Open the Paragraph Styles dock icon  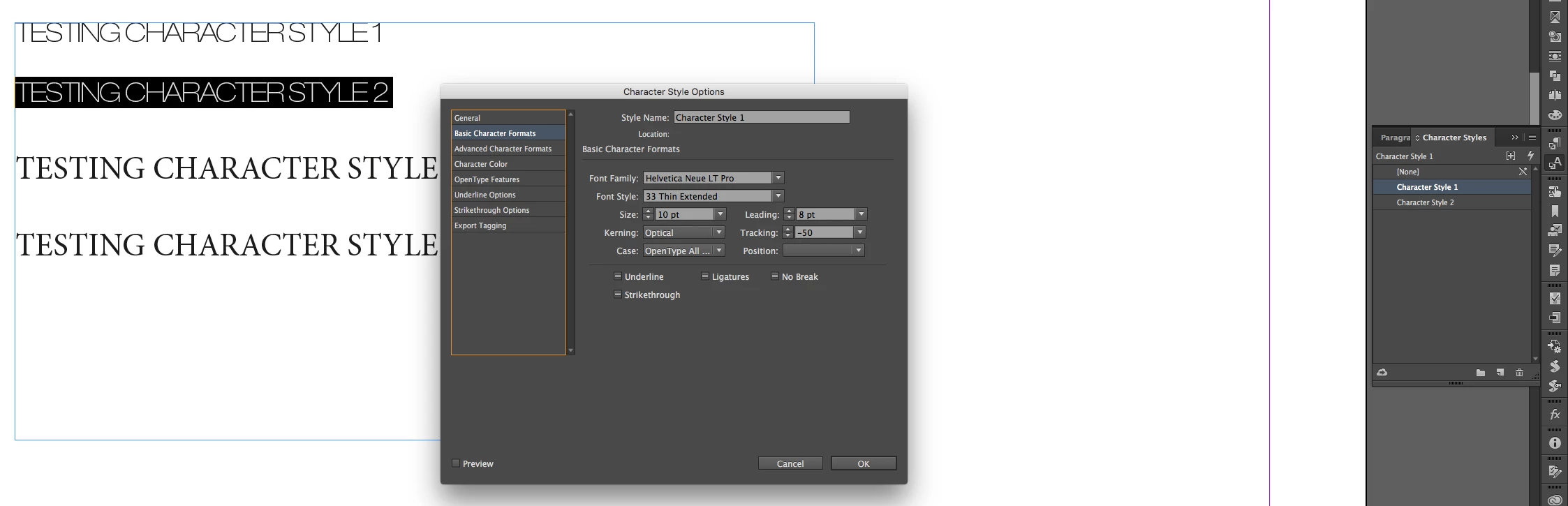[1555, 144]
